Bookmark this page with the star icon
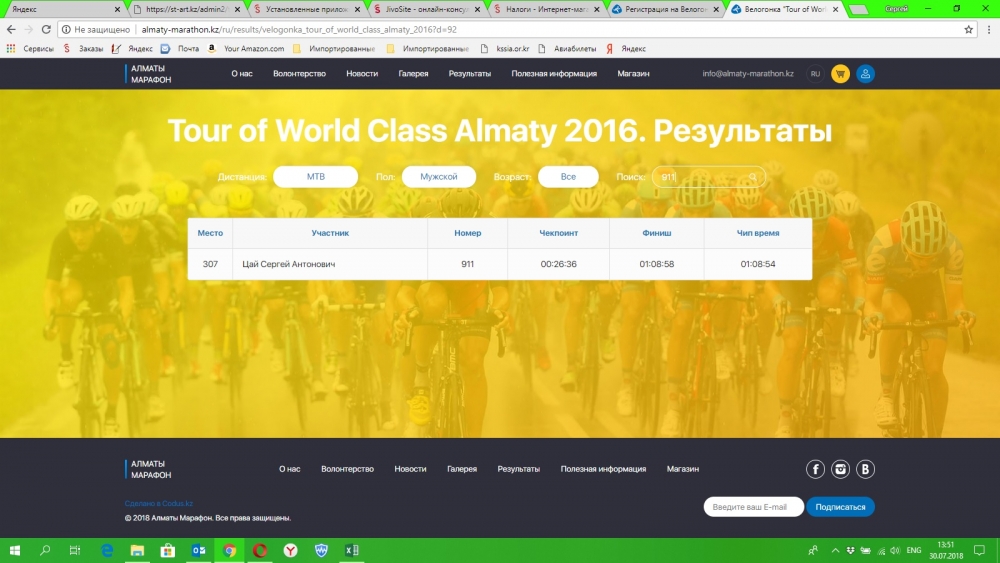This screenshot has width=1000, height=563. click(968, 30)
